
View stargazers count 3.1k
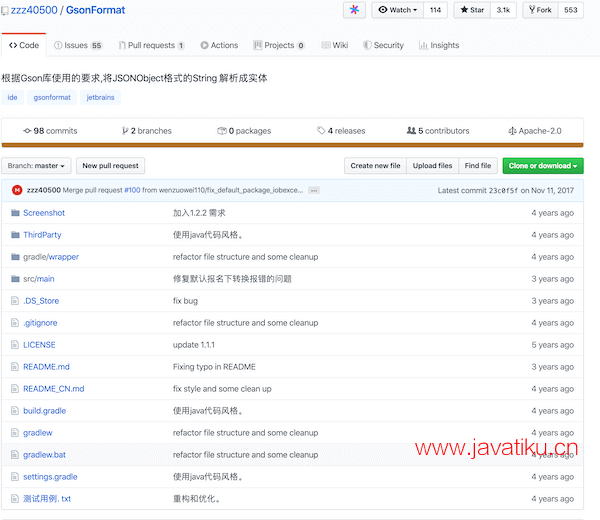[x=503, y=10]
